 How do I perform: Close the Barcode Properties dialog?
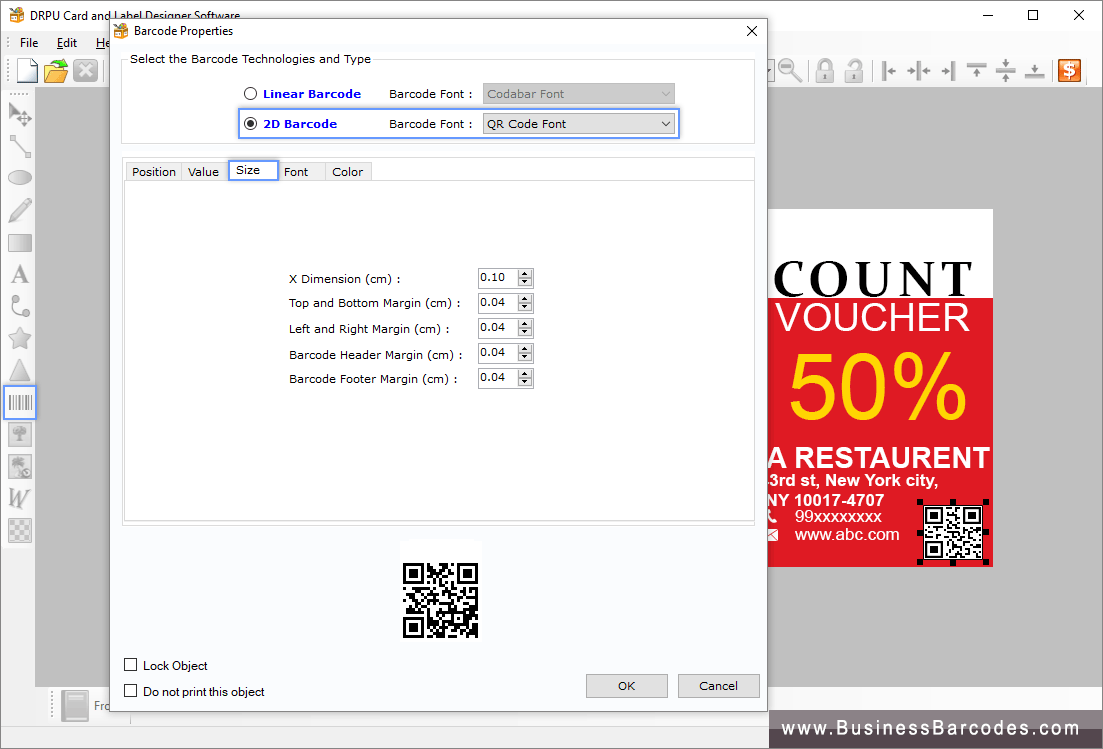coord(751,31)
